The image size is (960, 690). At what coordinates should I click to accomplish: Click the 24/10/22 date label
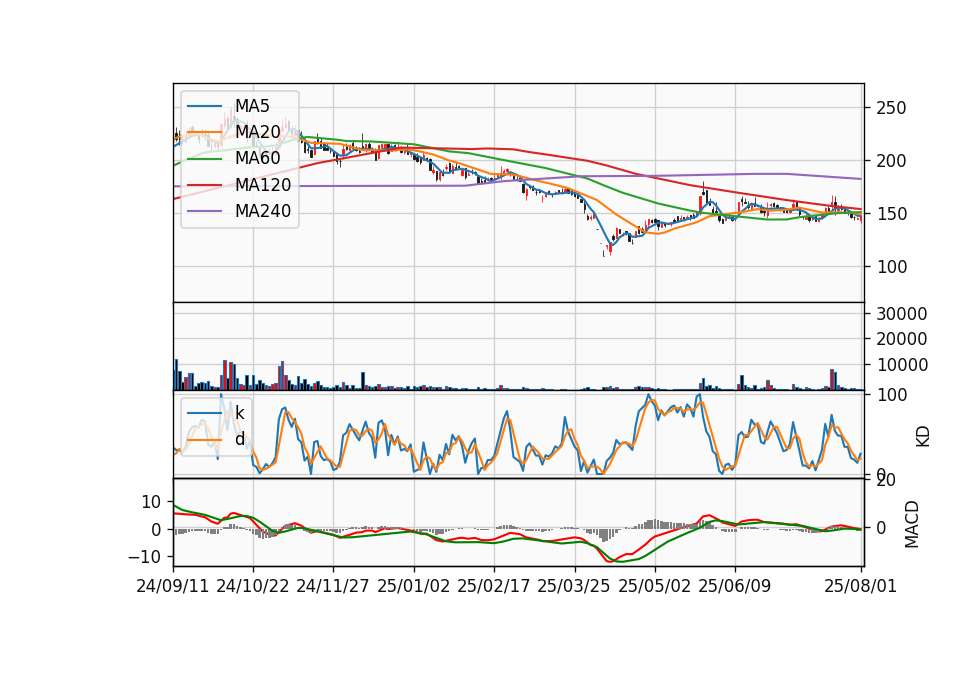(253, 586)
